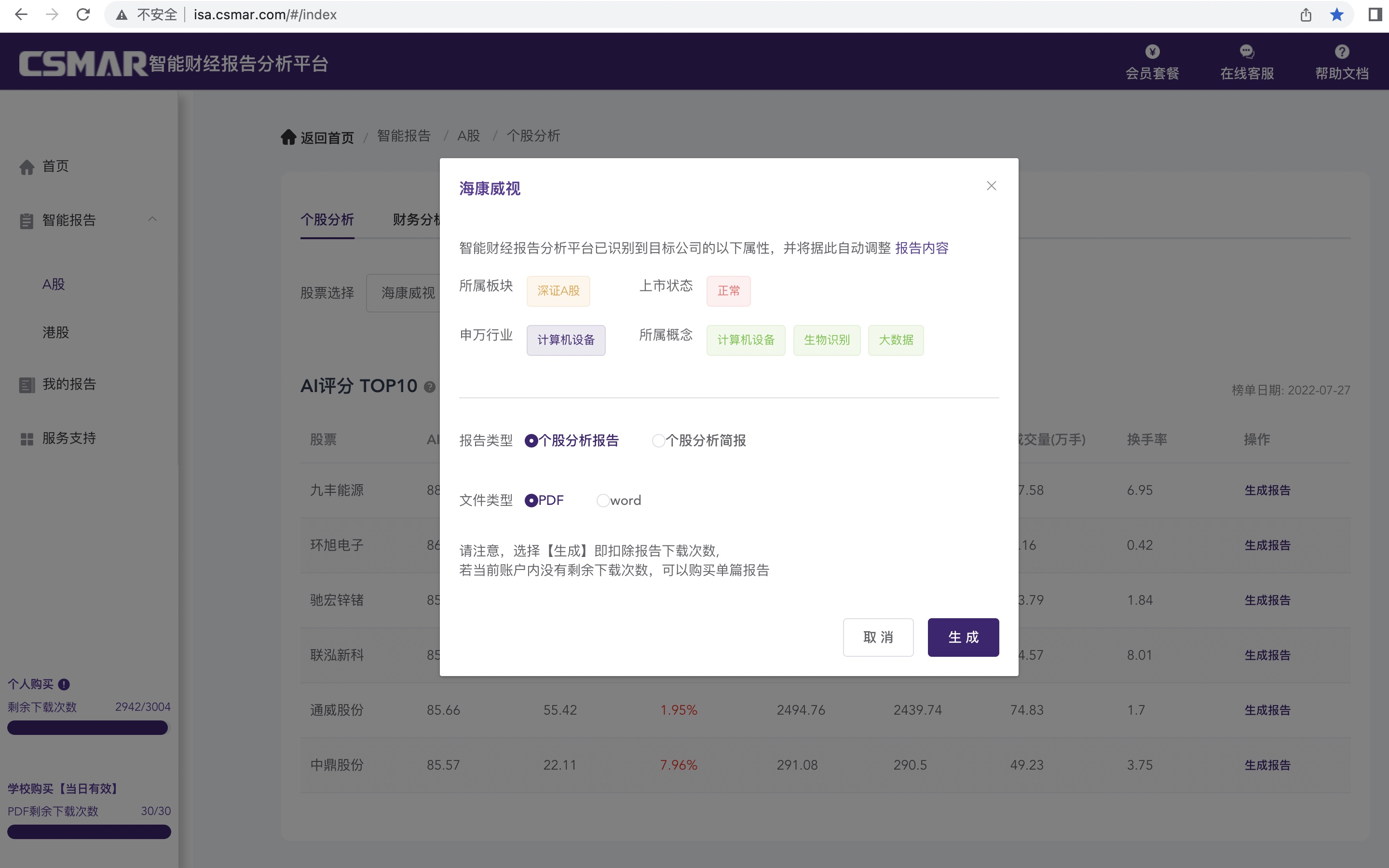Click the browser forward arrow
1389x868 pixels.
coord(52,14)
